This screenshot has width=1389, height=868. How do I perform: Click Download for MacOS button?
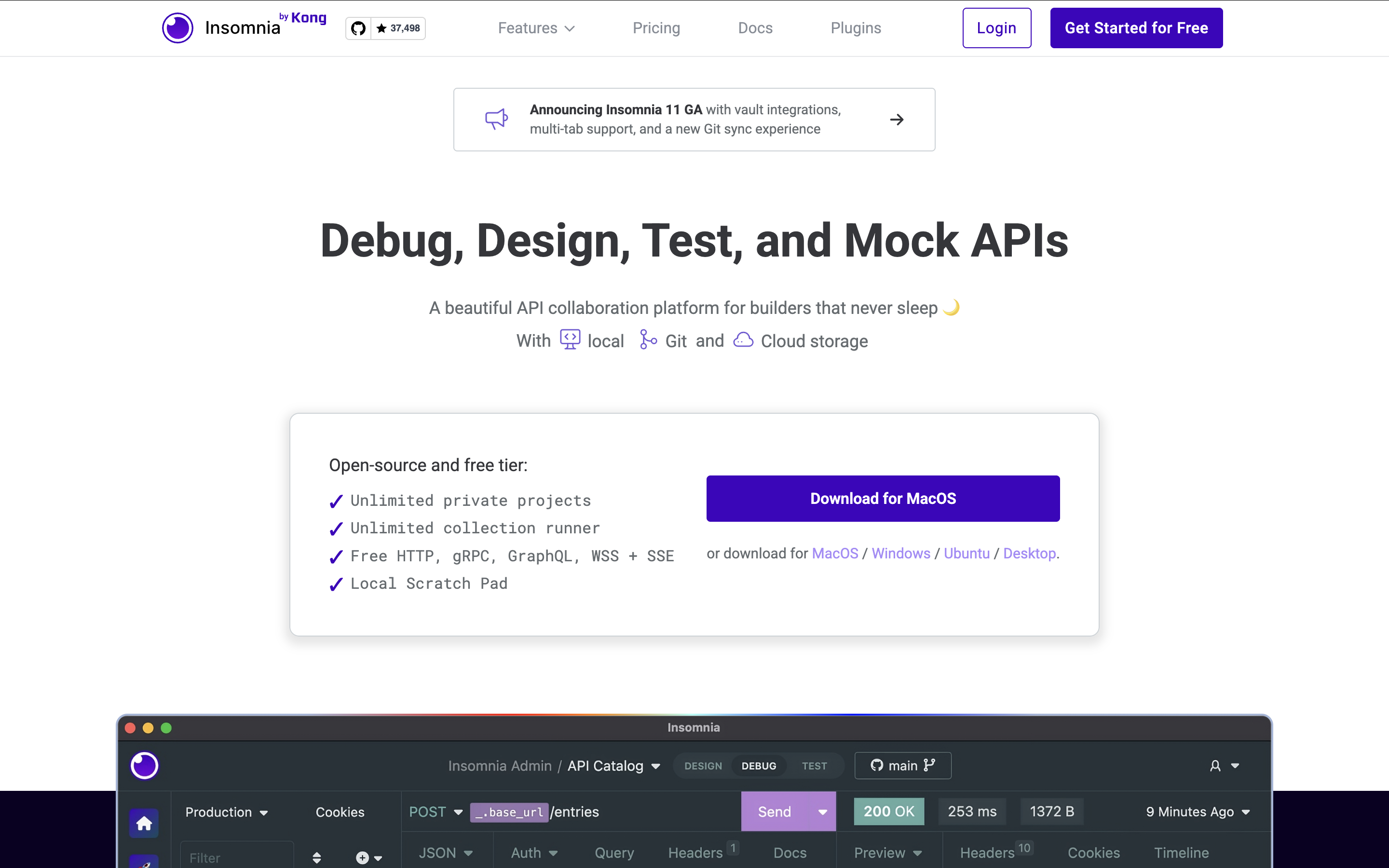click(x=883, y=498)
